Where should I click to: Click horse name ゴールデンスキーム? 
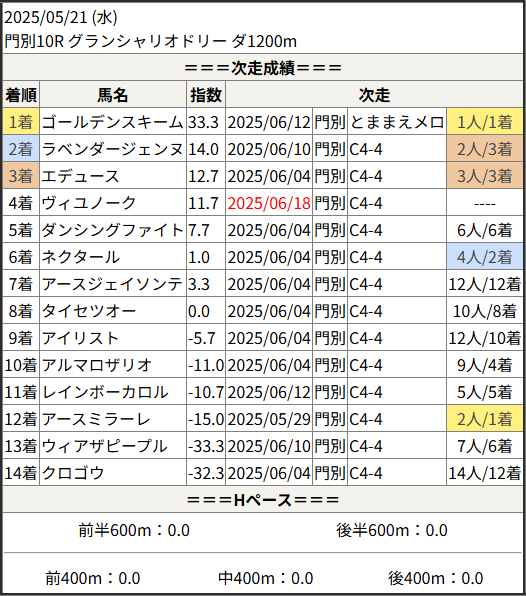tap(113, 122)
